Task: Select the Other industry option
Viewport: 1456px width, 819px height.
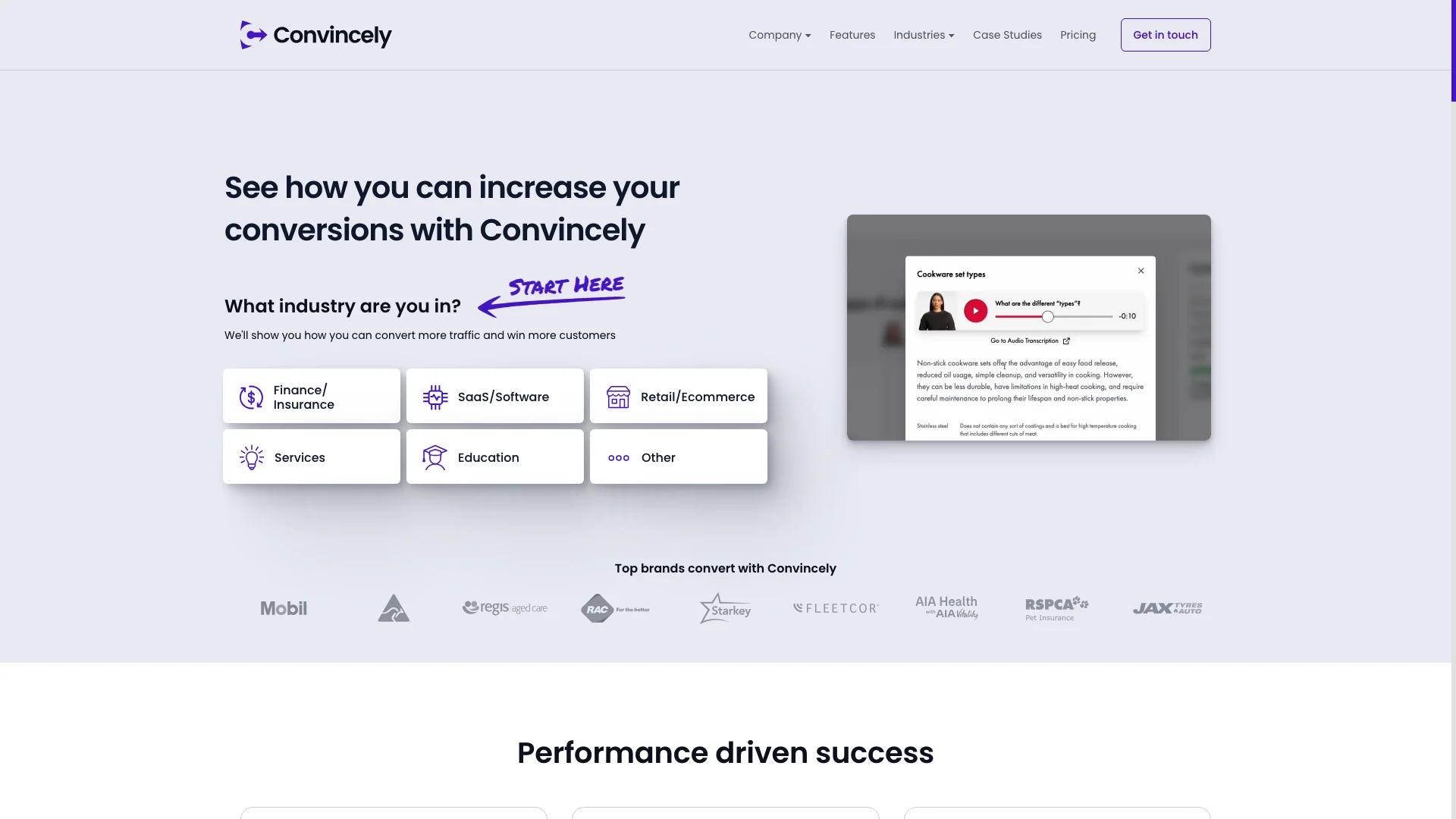Action: click(678, 457)
